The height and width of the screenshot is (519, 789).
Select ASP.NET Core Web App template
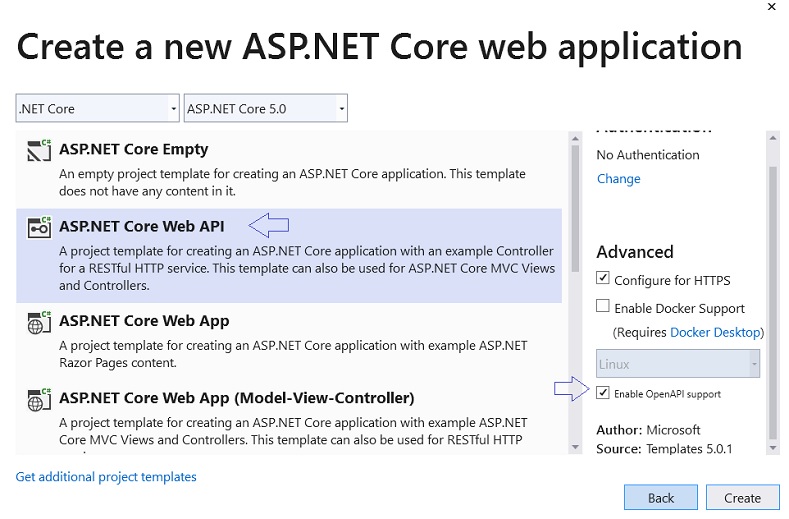(x=289, y=341)
